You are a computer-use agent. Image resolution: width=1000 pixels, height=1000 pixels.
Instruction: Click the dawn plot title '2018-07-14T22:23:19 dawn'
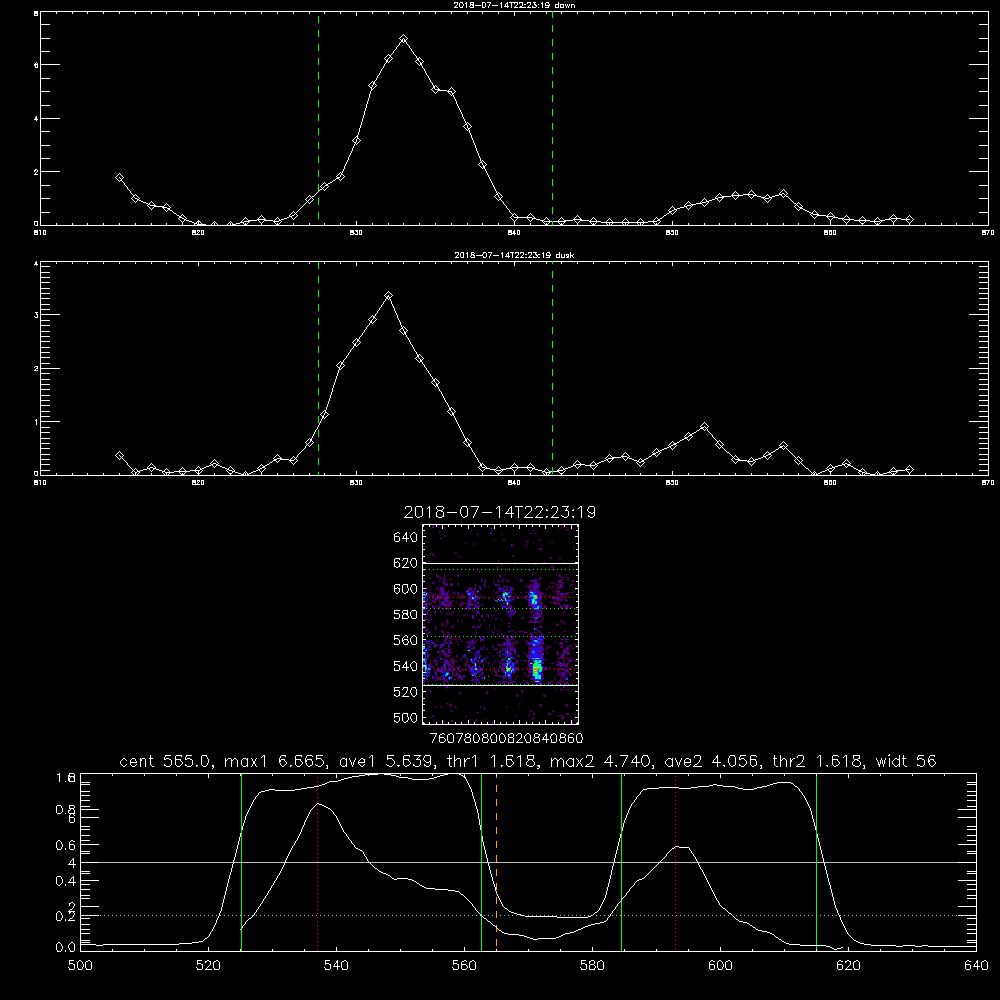[514, 5]
